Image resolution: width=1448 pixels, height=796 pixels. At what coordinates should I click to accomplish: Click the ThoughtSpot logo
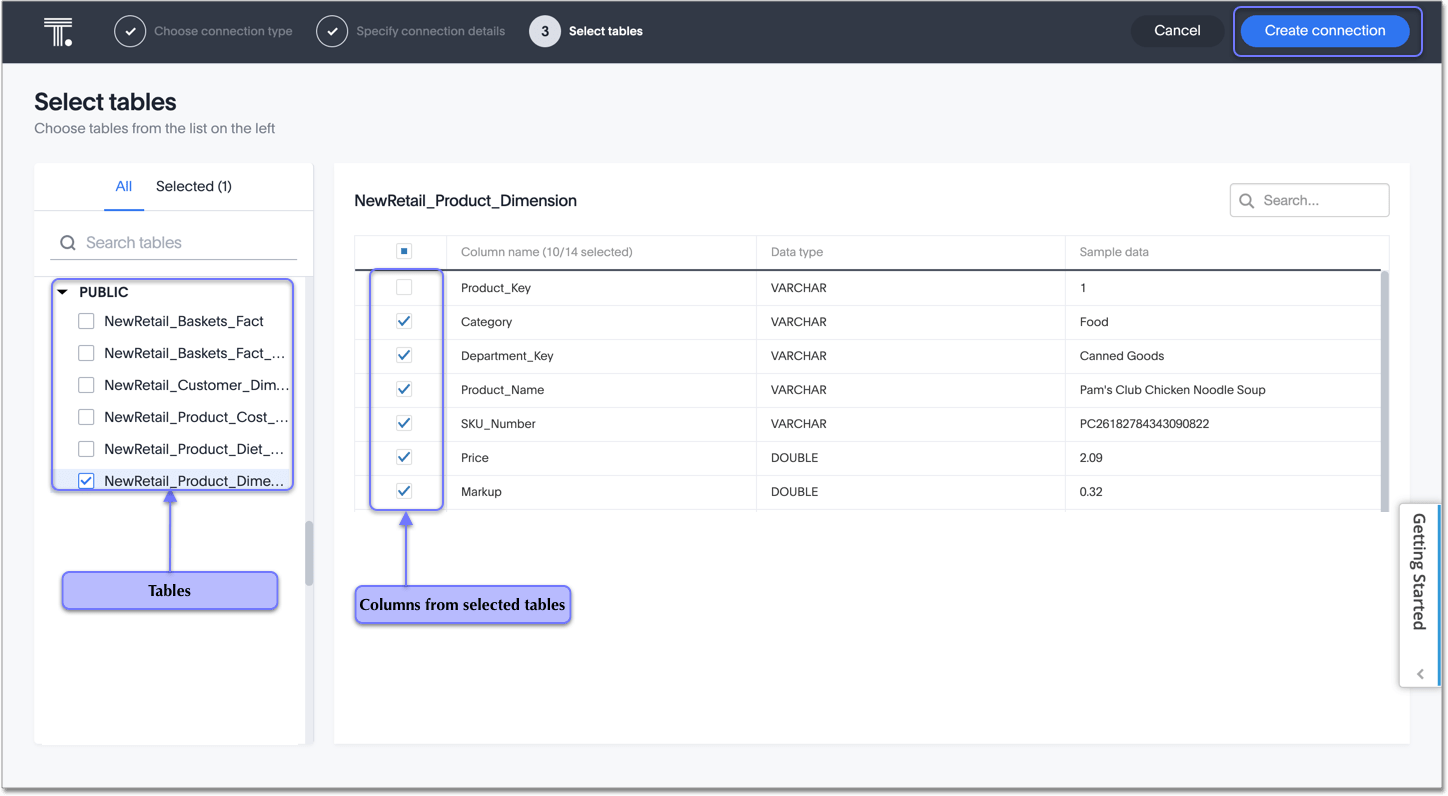point(57,31)
